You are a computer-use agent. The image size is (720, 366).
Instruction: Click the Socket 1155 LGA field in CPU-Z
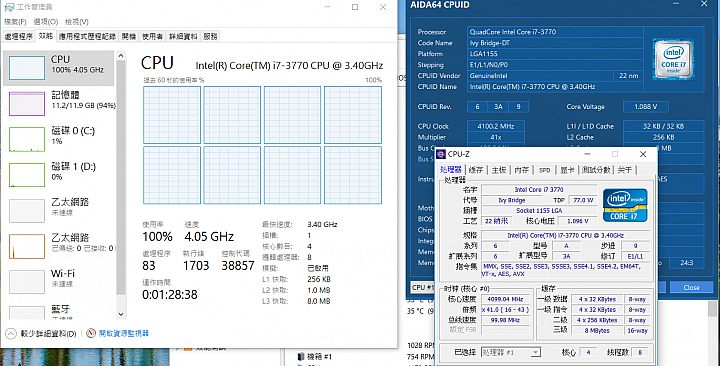(539, 210)
